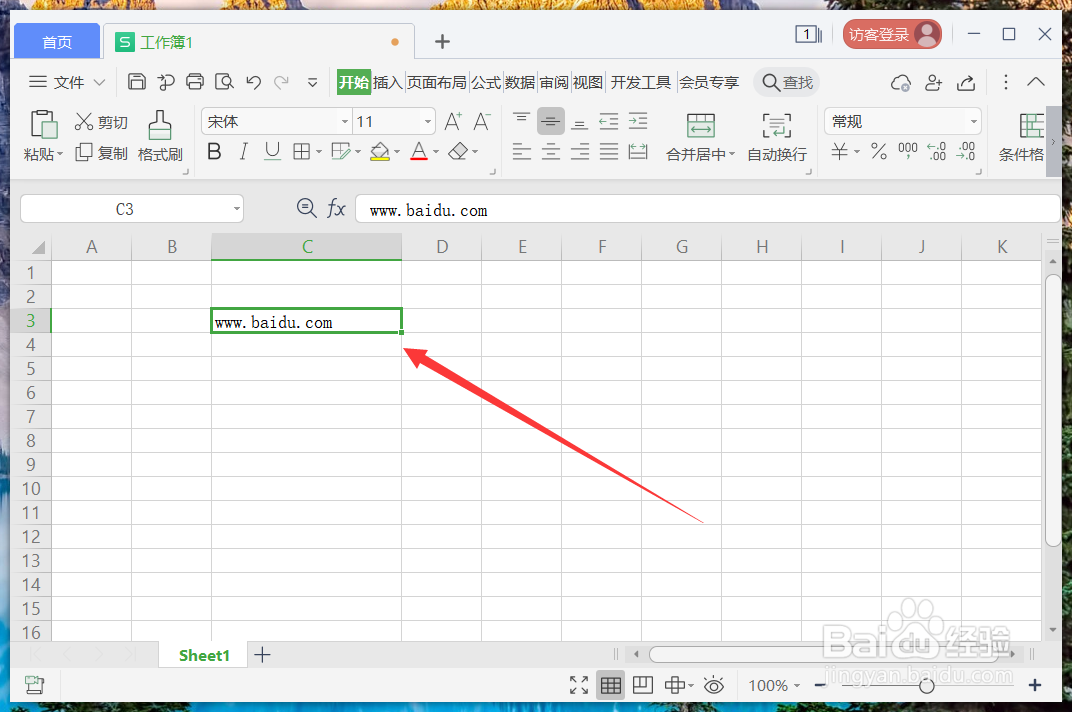Apply thousands separator 000 icon
Image resolution: width=1072 pixels, height=712 pixels.
click(908, 150)
